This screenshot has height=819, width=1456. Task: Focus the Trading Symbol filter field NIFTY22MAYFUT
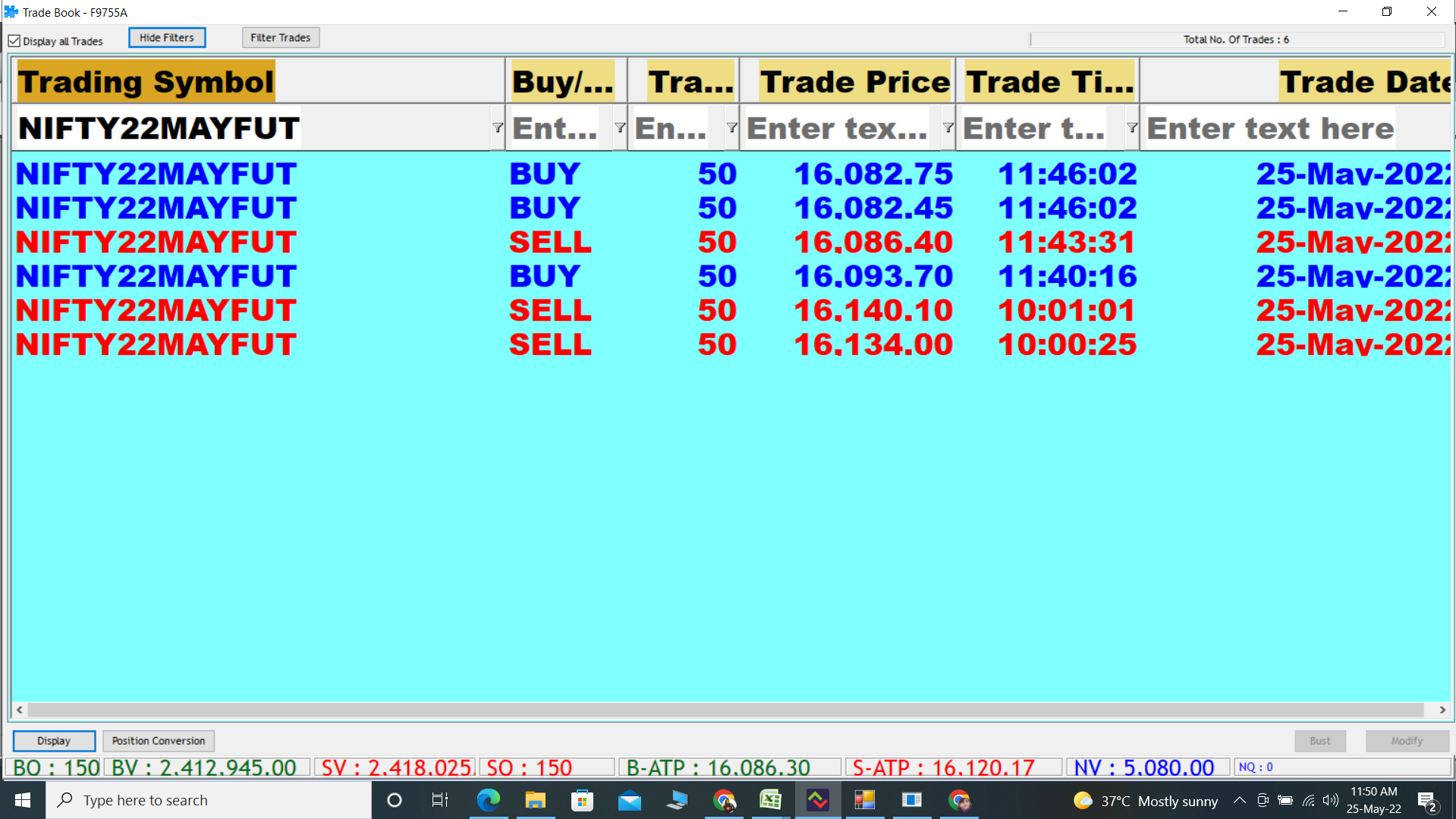pos(252,128)
